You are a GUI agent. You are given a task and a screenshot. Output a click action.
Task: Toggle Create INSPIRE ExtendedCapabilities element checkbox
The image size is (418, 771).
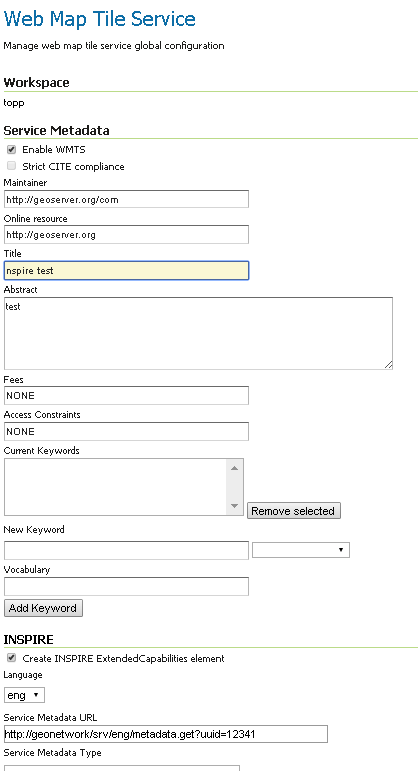(11, 658)
